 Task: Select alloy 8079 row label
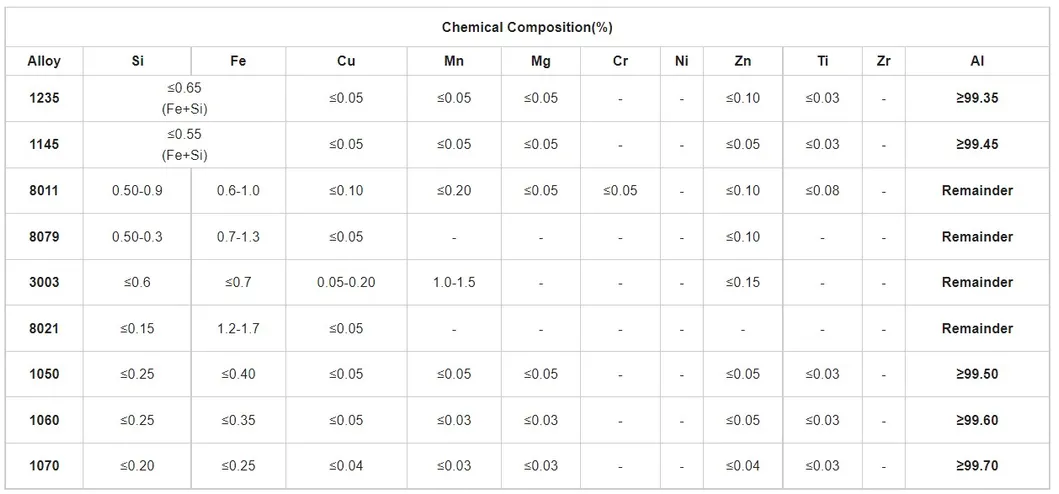[44, 237]
